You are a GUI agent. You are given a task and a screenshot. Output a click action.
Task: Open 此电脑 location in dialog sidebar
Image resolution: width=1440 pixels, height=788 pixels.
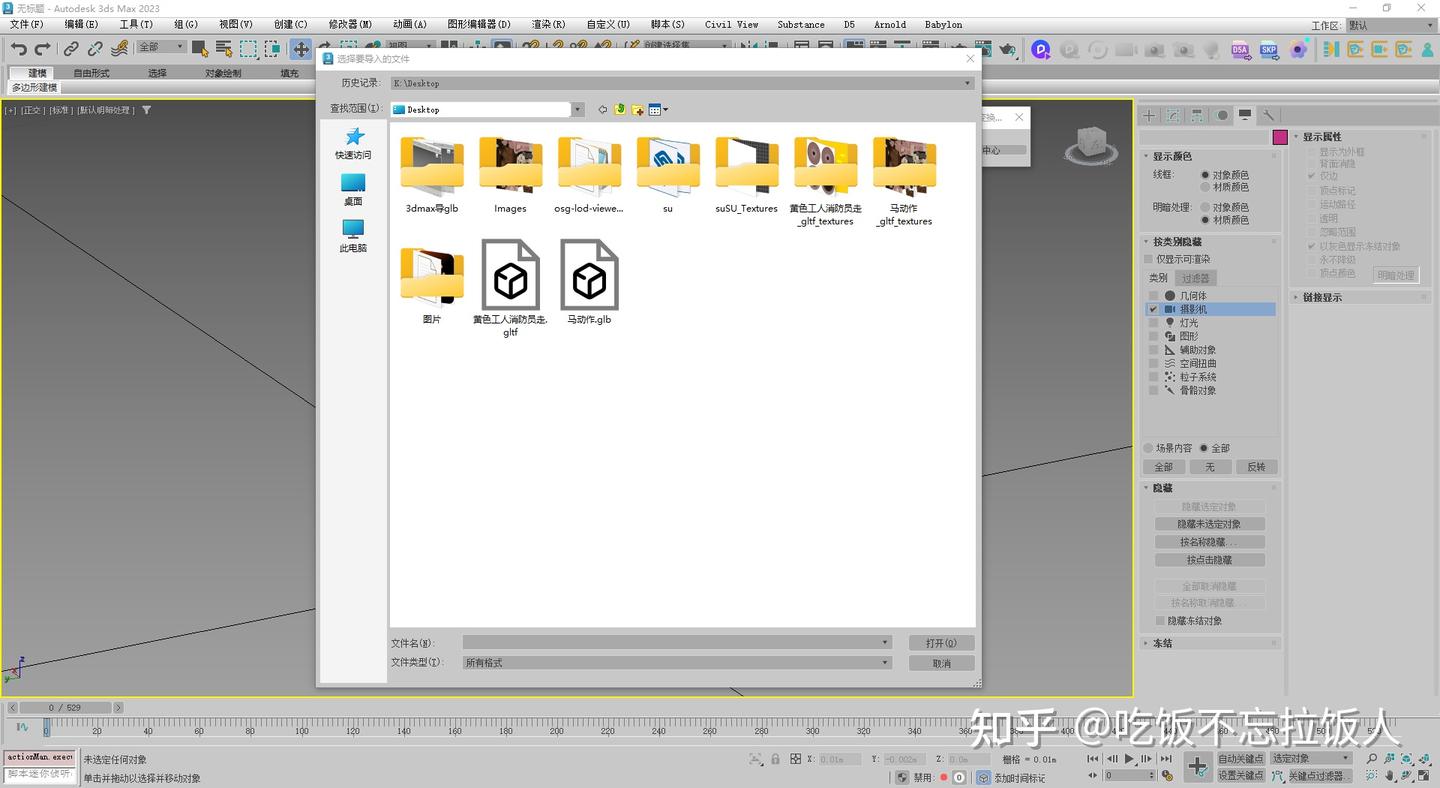[353, 236]
